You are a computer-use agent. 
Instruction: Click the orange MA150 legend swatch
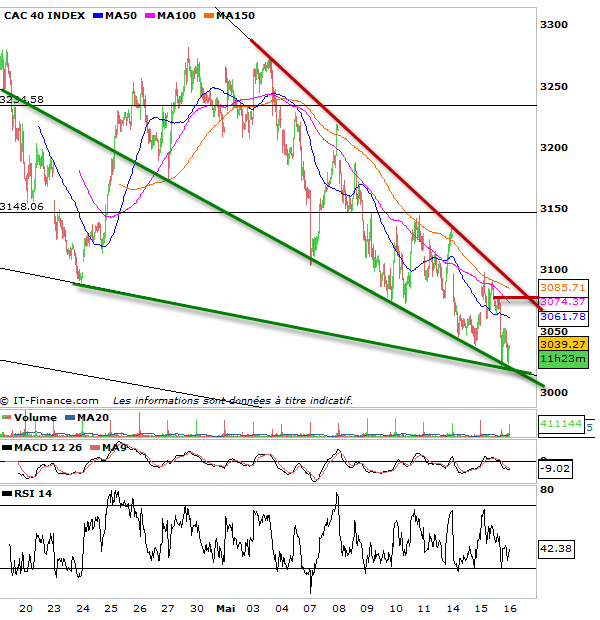click(x=213, y=17)
